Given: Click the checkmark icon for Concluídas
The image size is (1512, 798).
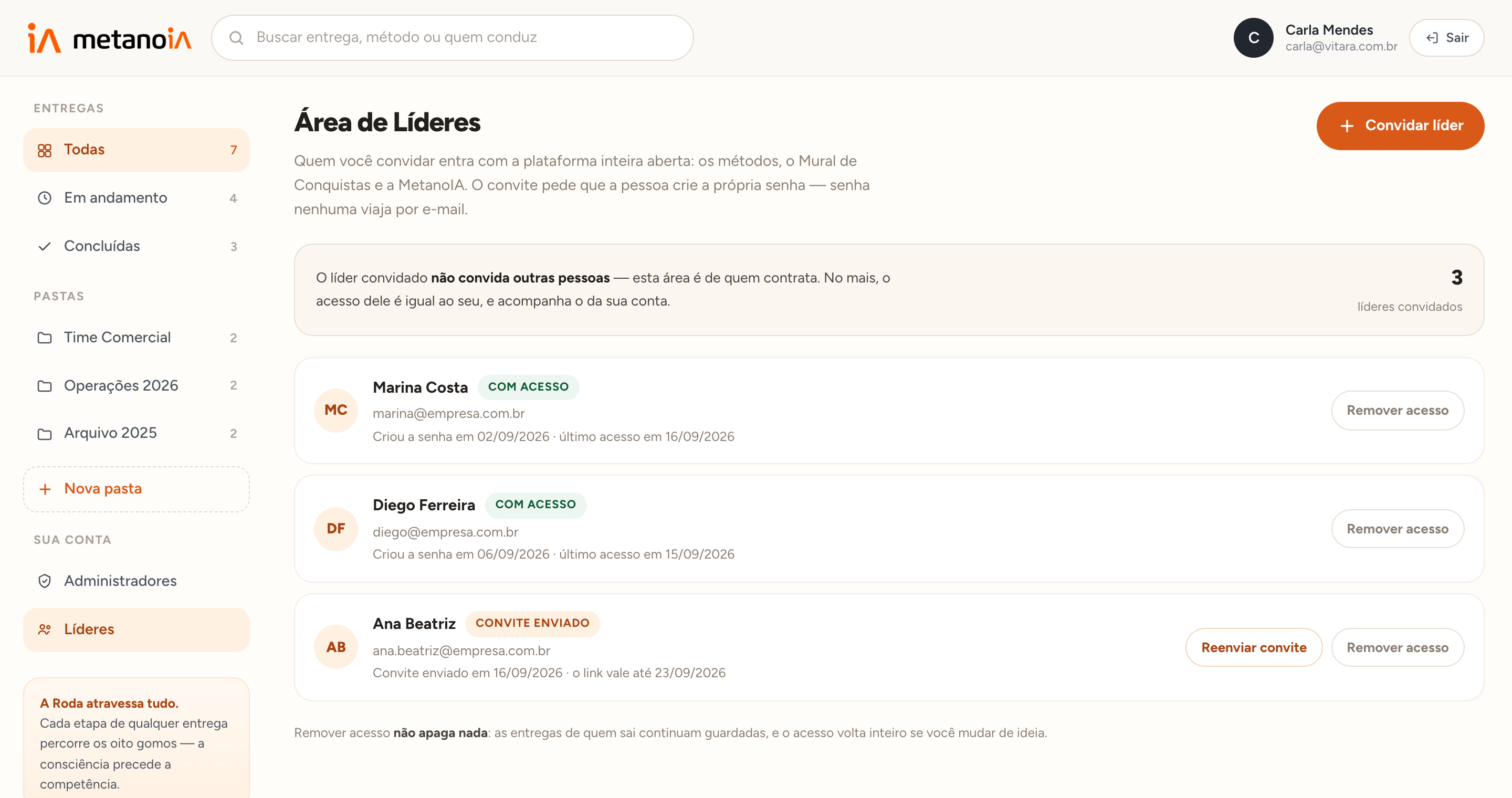Looking at the screenshot, I should (x=45, y=246).
